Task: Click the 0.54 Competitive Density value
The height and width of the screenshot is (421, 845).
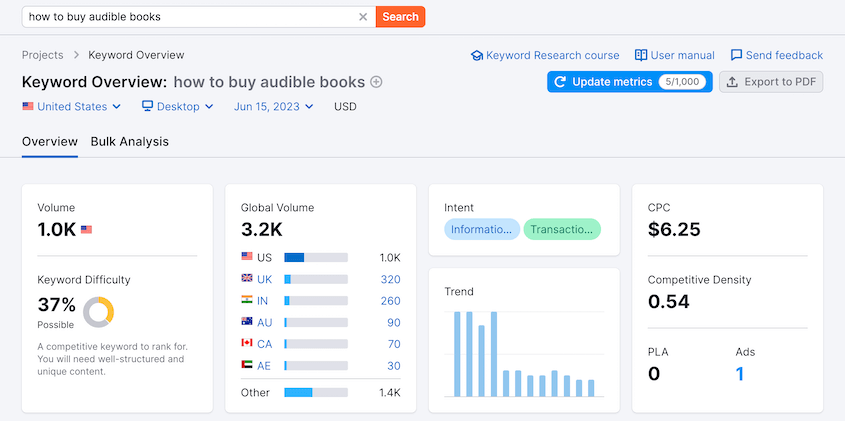Action: point(669,302)
